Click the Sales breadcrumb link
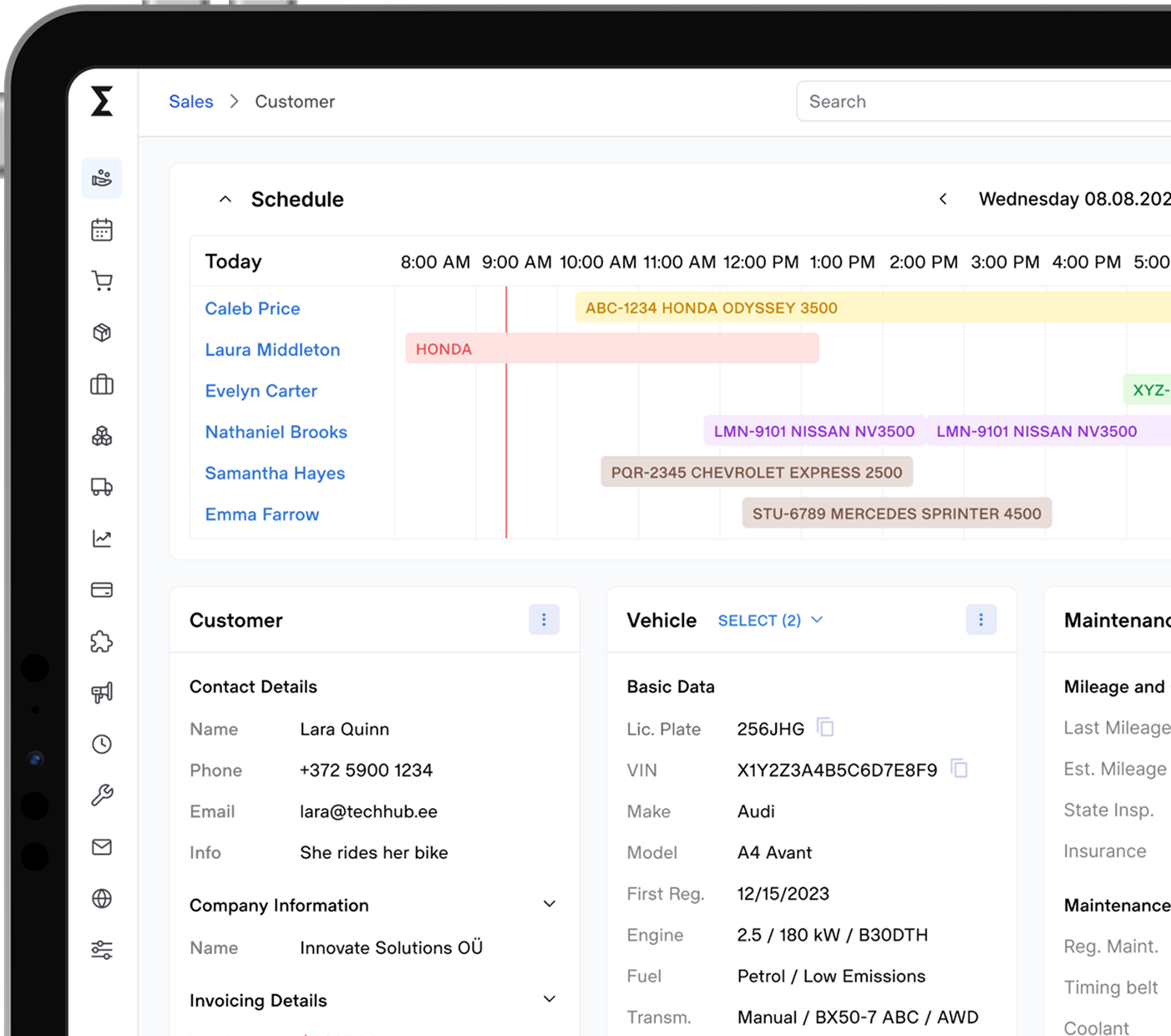The image size is (1171, 1036). [x=191, y=101]
